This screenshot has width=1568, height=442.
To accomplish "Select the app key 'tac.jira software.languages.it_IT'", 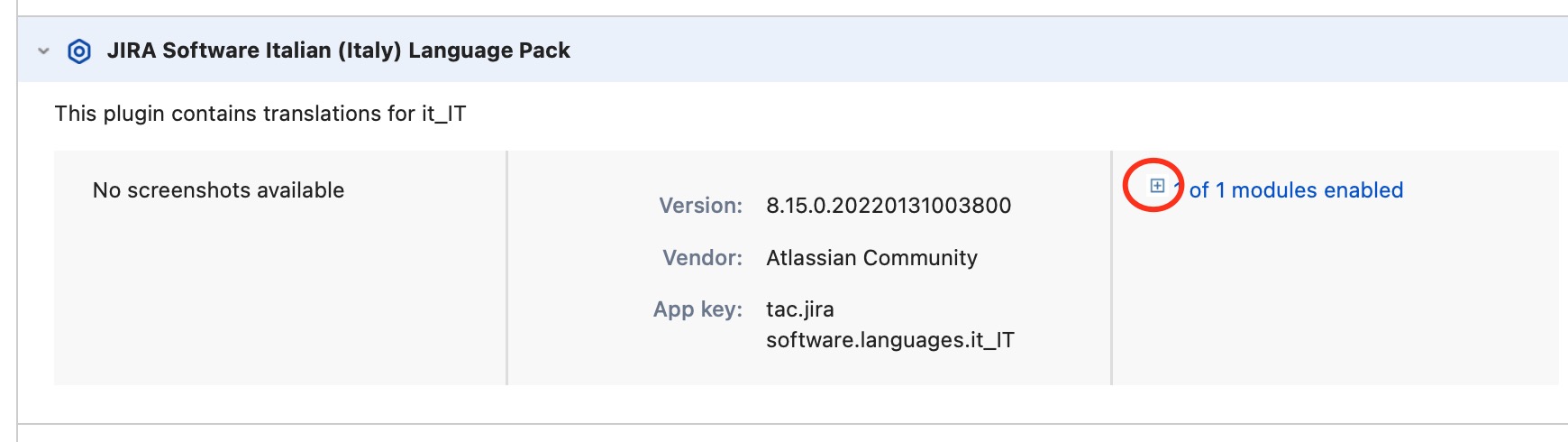I will [x=890, y=325].
